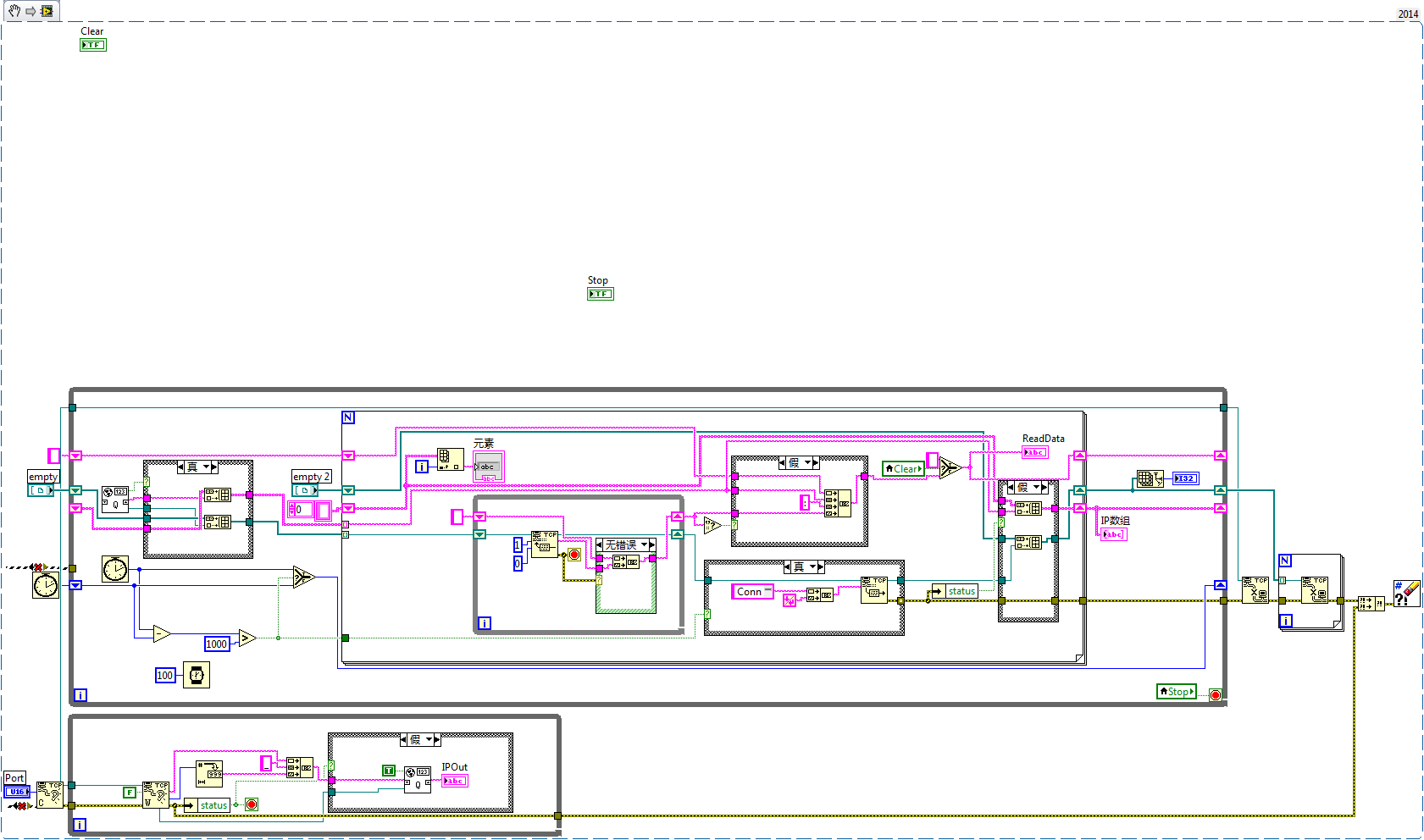Click the Build Array icon left of the I32 indicator
This screenshot has width=1424, height=840.
tap(1150, 478)
